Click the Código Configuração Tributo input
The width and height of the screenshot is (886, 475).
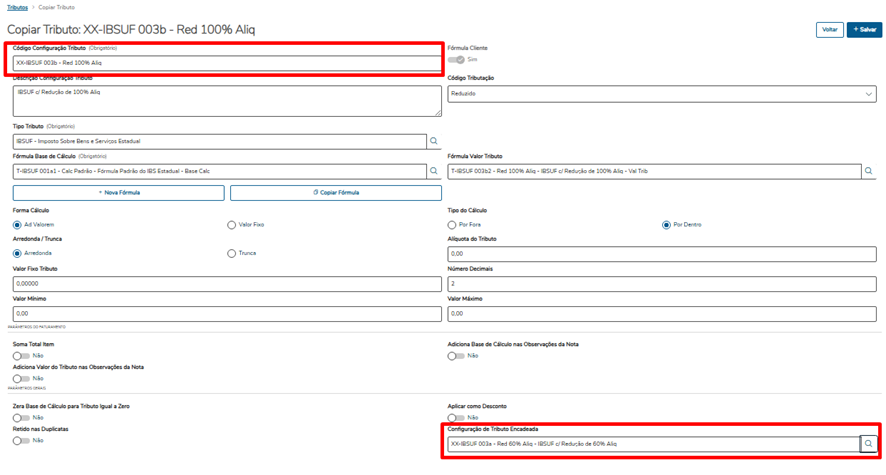[x=227, y=63]
